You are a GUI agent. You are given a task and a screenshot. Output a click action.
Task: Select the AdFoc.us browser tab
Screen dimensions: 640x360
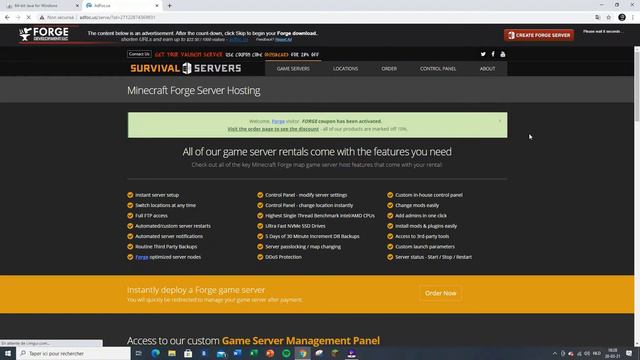click(122, 6)
